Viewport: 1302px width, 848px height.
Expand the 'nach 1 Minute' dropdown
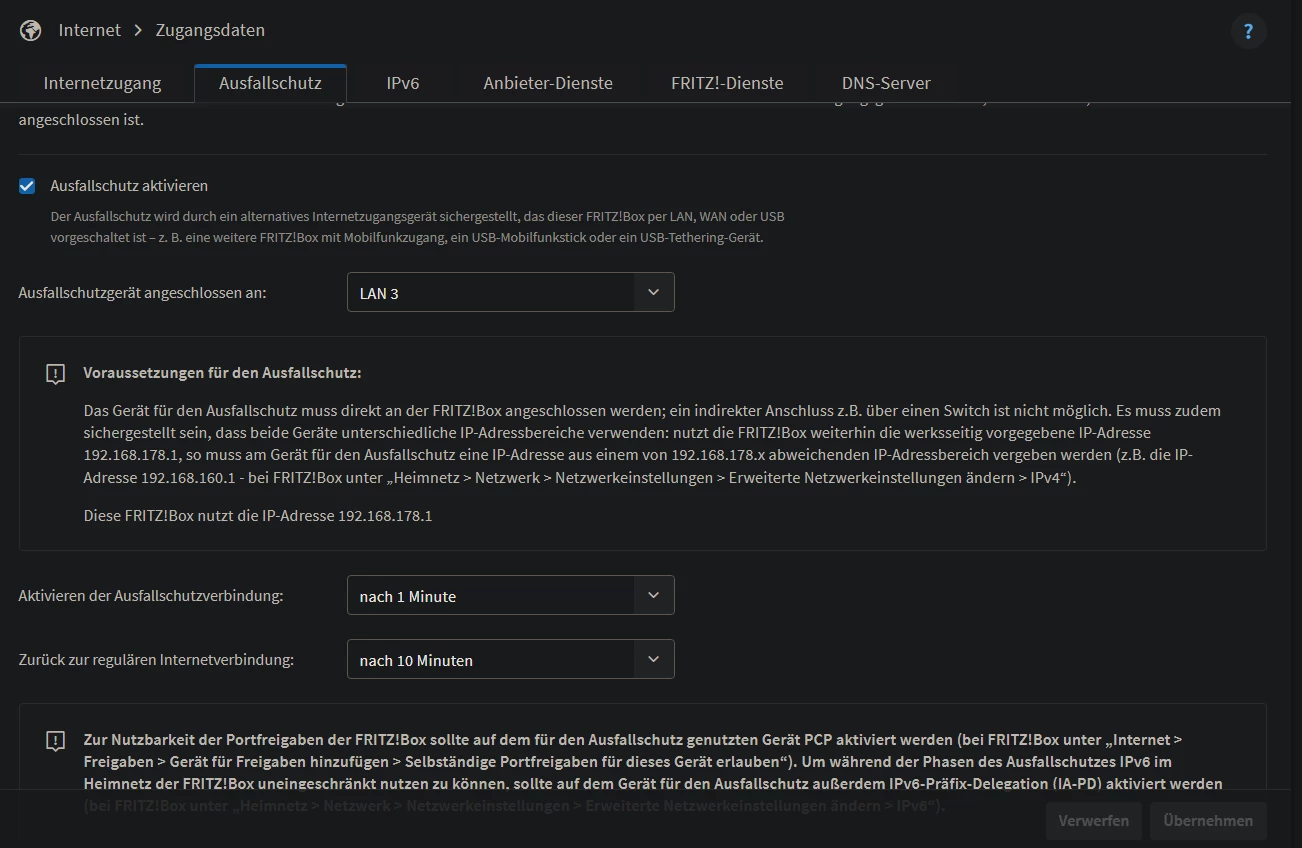point(510,596)
